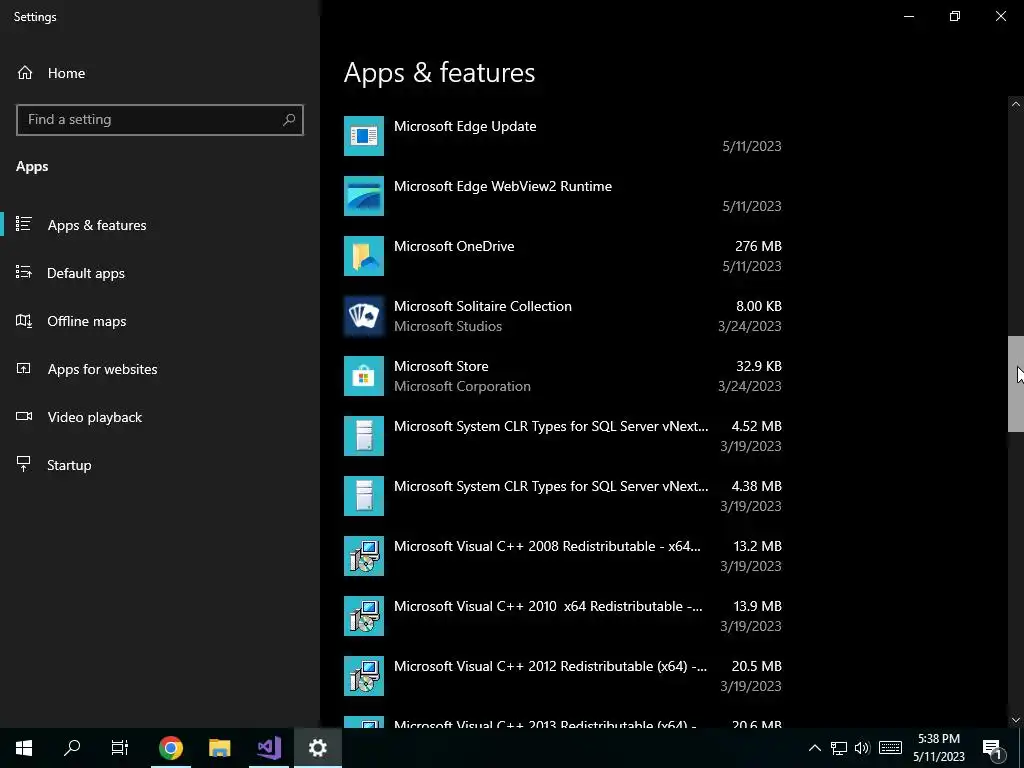Screen dimensions: 1024x768
Task: Click the Microsoft Edge Update app icon
Action: 364,136
